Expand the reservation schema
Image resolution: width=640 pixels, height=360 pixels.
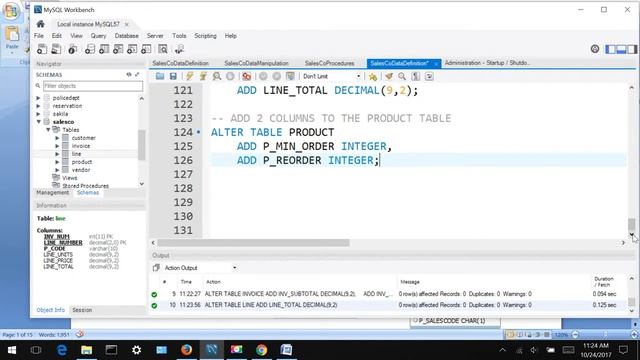click(x=38, y=106)
